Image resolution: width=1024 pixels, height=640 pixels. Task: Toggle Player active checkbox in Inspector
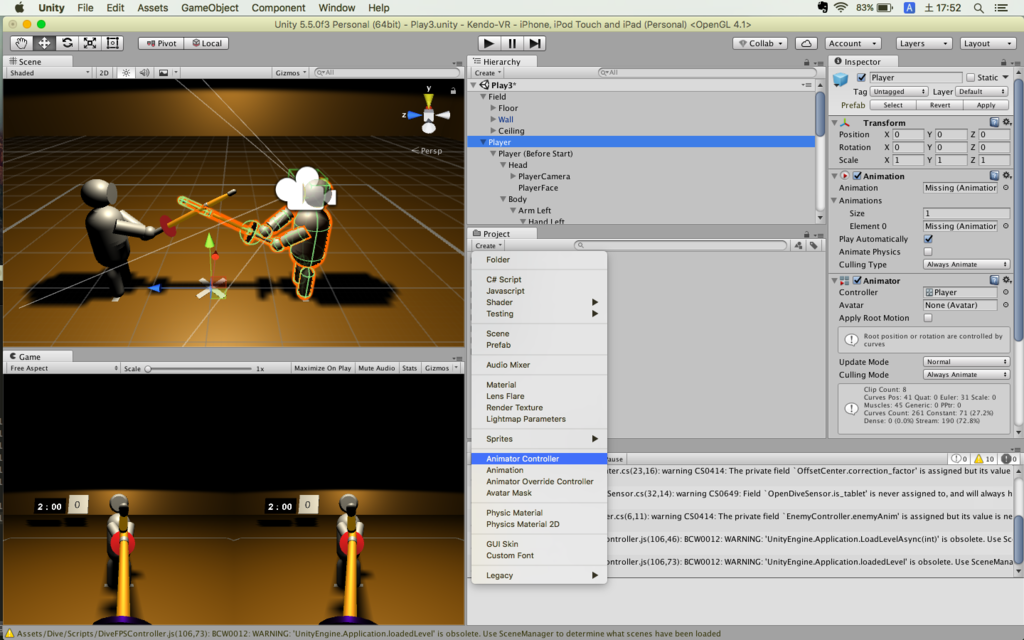pyautogui.click(x=861, y=77)
